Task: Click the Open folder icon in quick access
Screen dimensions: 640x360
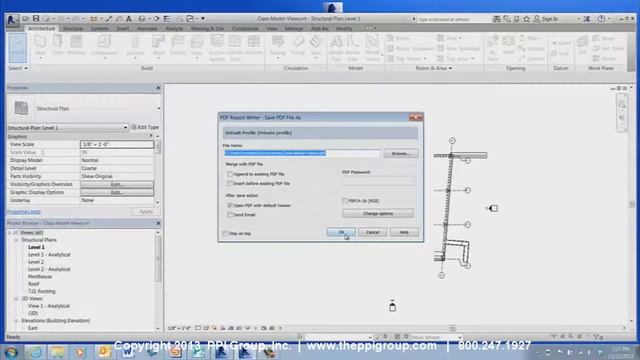Action: tap(25, 19)
